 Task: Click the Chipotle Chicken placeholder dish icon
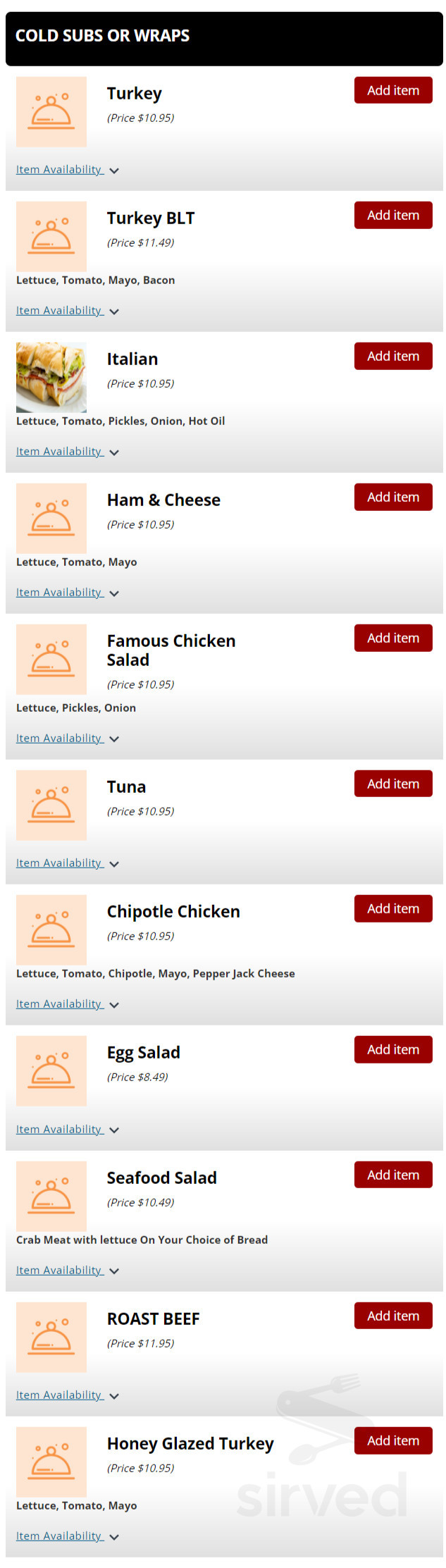[51, 930]
